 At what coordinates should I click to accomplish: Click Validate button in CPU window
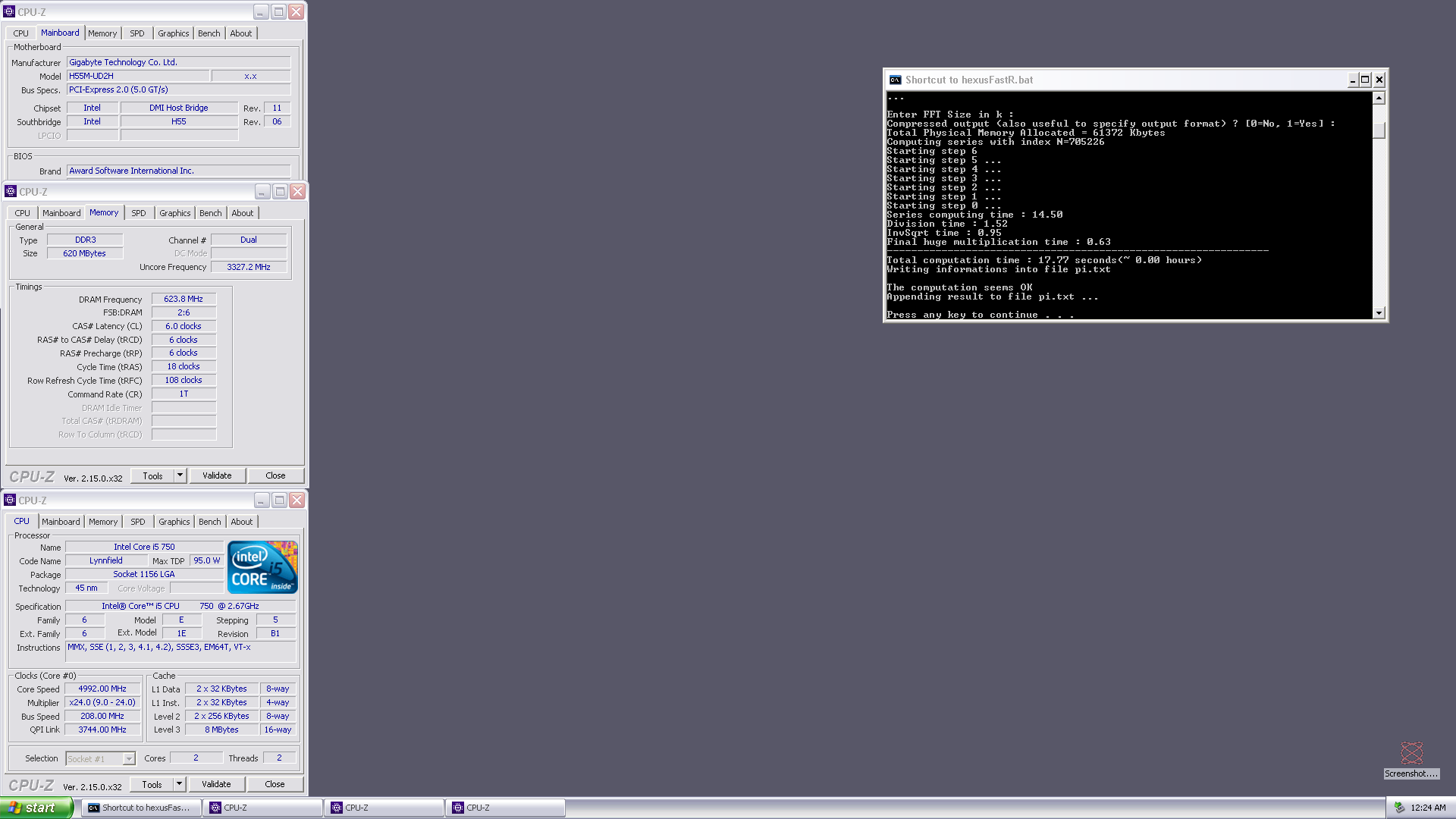[216, 784]
